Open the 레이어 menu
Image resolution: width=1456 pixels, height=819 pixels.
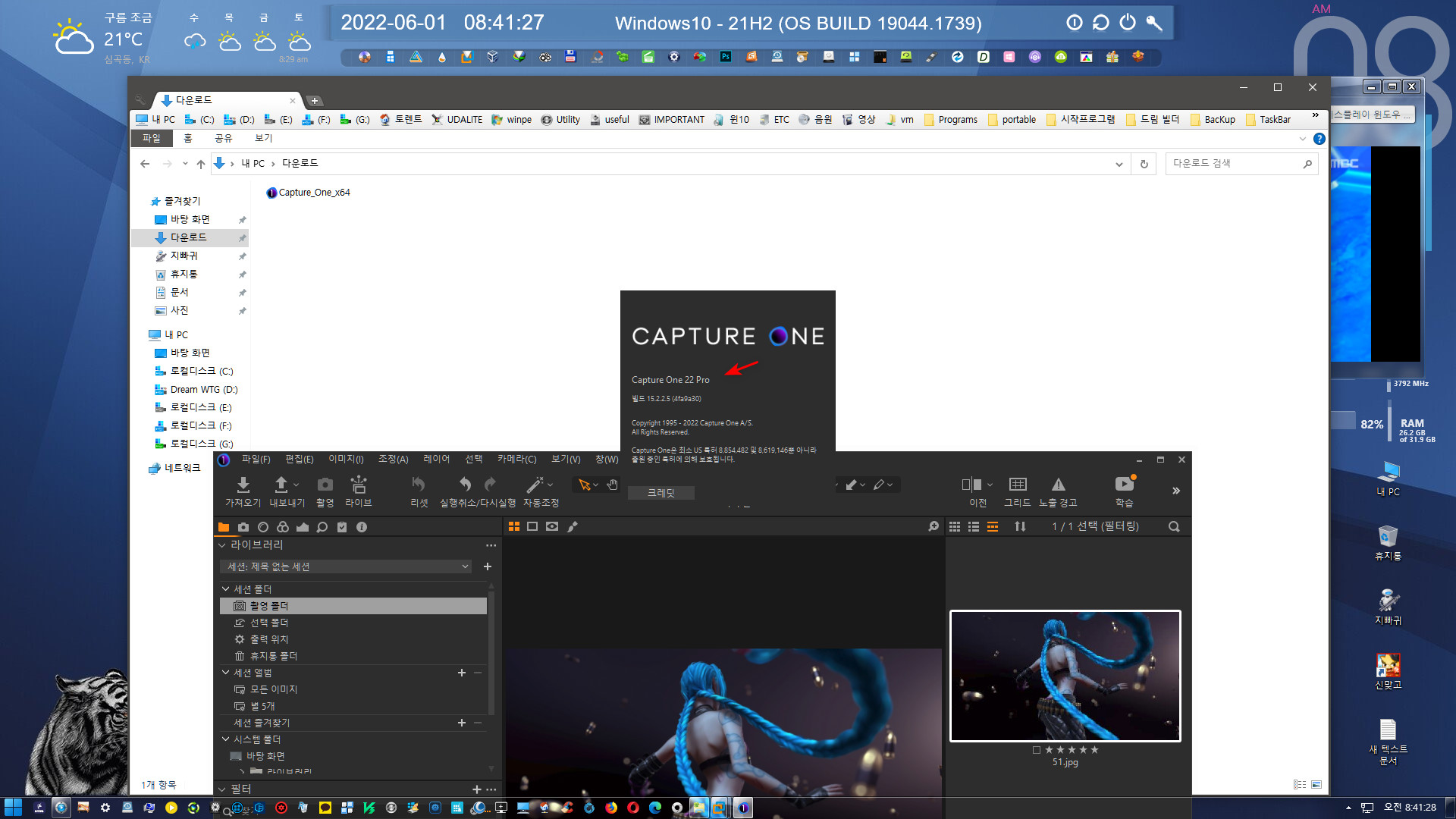pyautogui.click(x=436, y=460)
